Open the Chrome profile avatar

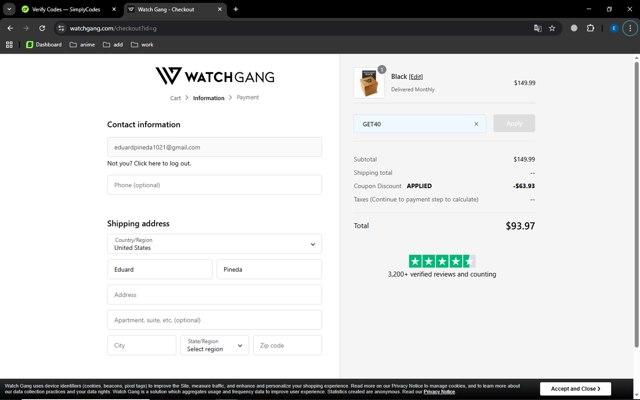tap(614, 28)
